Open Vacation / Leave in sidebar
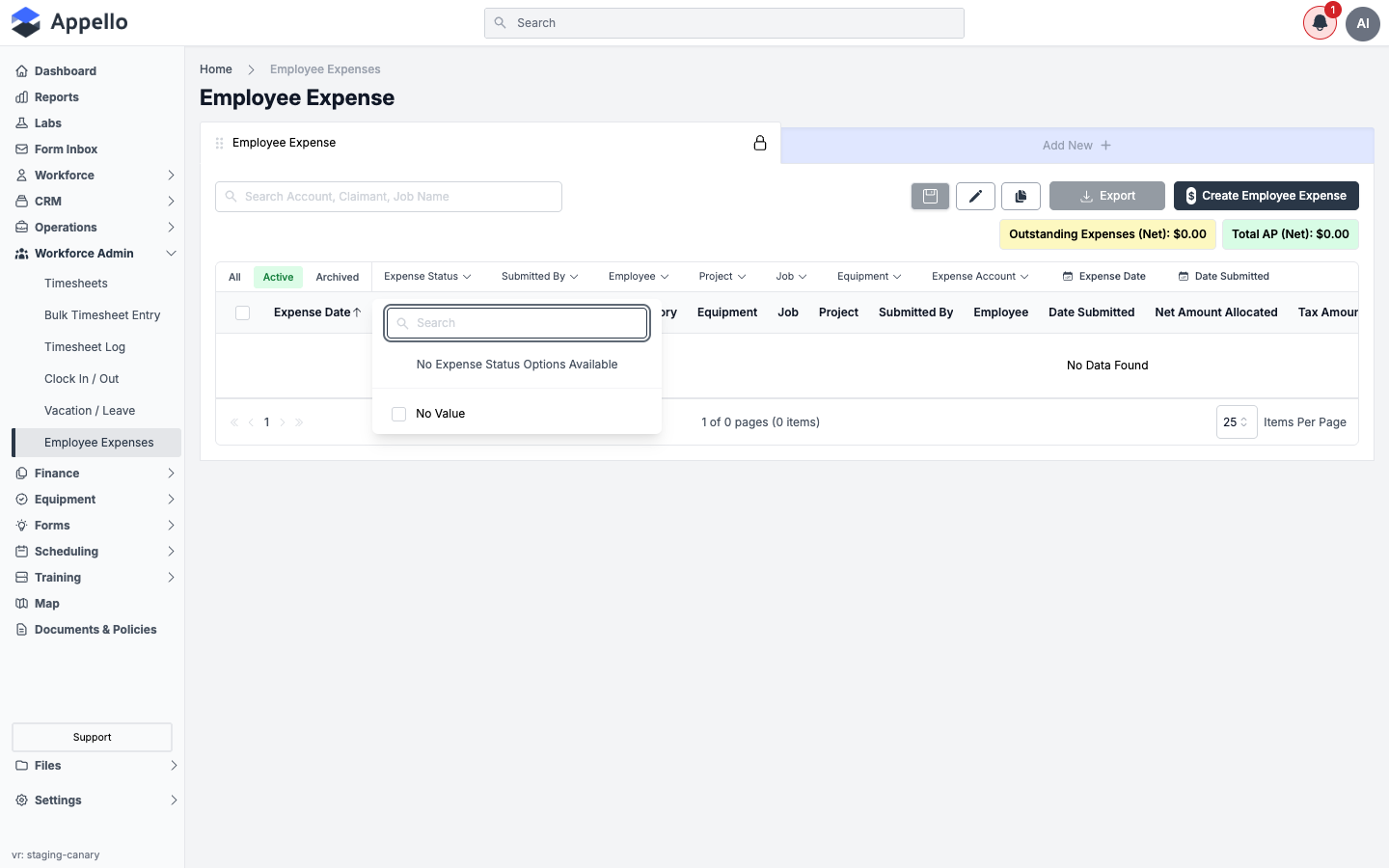 pyautogui.click(x=90, y=411)
